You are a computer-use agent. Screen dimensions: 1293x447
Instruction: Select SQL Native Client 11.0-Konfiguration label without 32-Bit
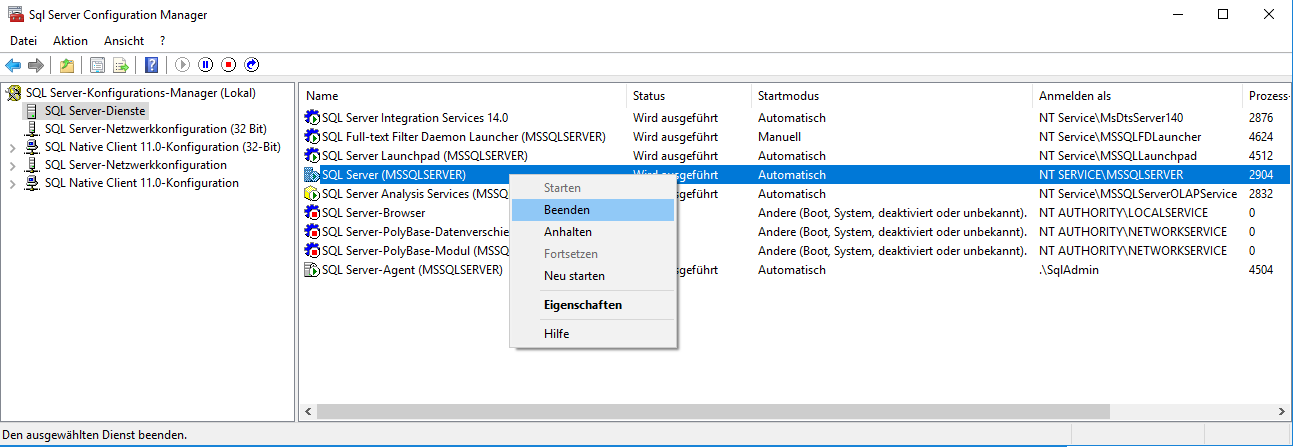point(141,183)
